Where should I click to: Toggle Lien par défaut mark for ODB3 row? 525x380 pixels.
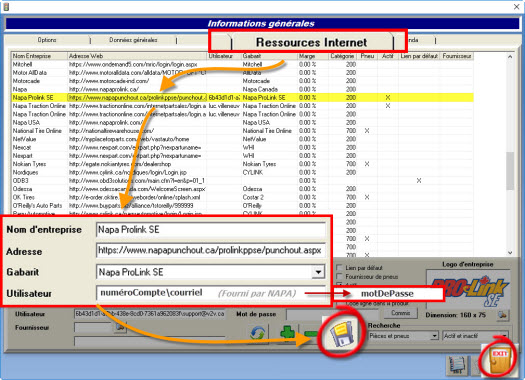point(419,180)
